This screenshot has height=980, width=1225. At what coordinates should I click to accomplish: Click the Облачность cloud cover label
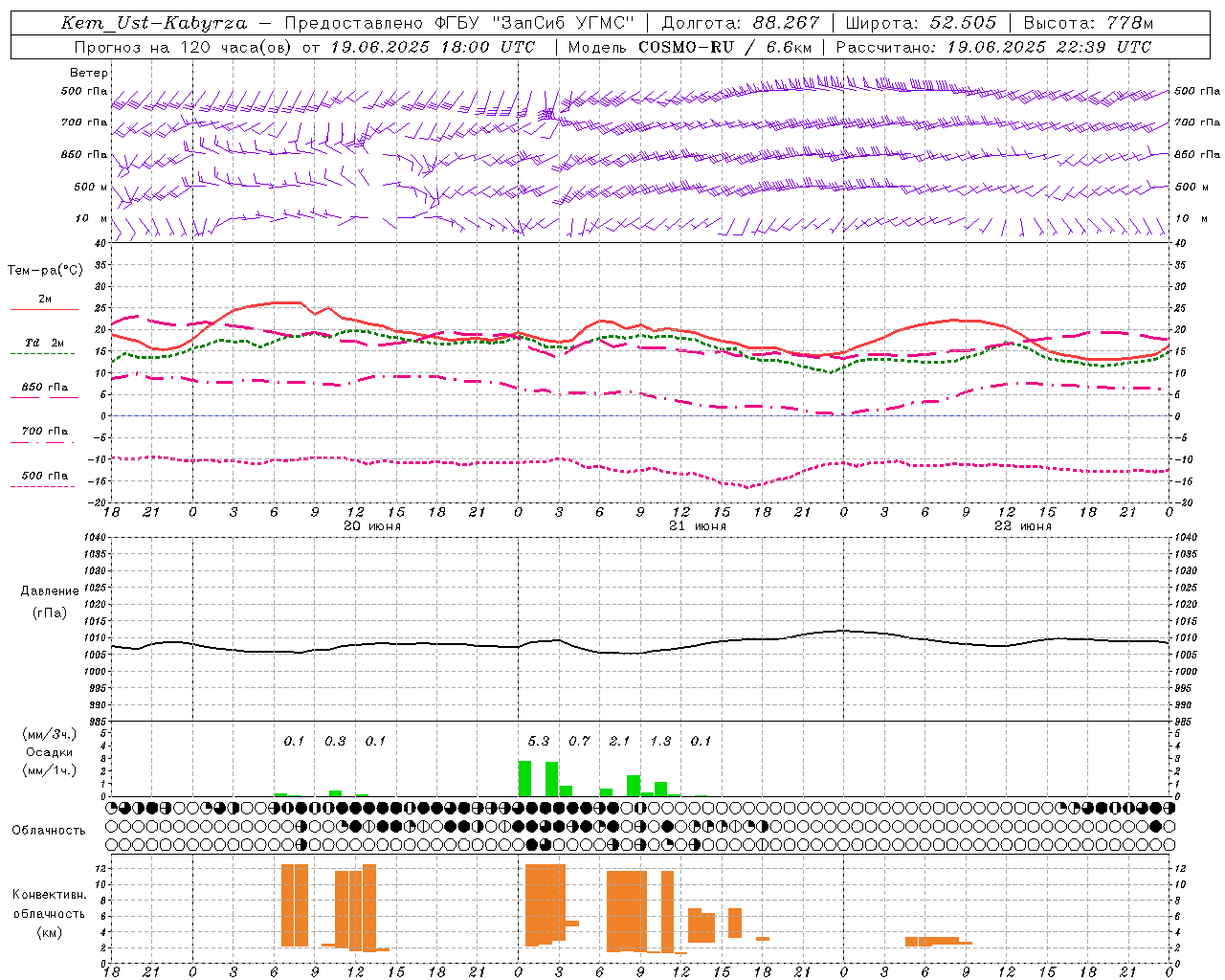click(x=49, y=831)
